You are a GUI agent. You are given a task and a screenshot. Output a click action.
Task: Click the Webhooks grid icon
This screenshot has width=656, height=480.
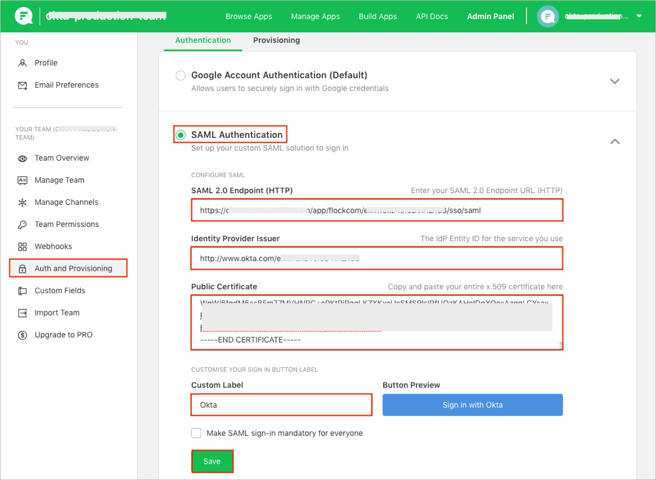(22, 247)
